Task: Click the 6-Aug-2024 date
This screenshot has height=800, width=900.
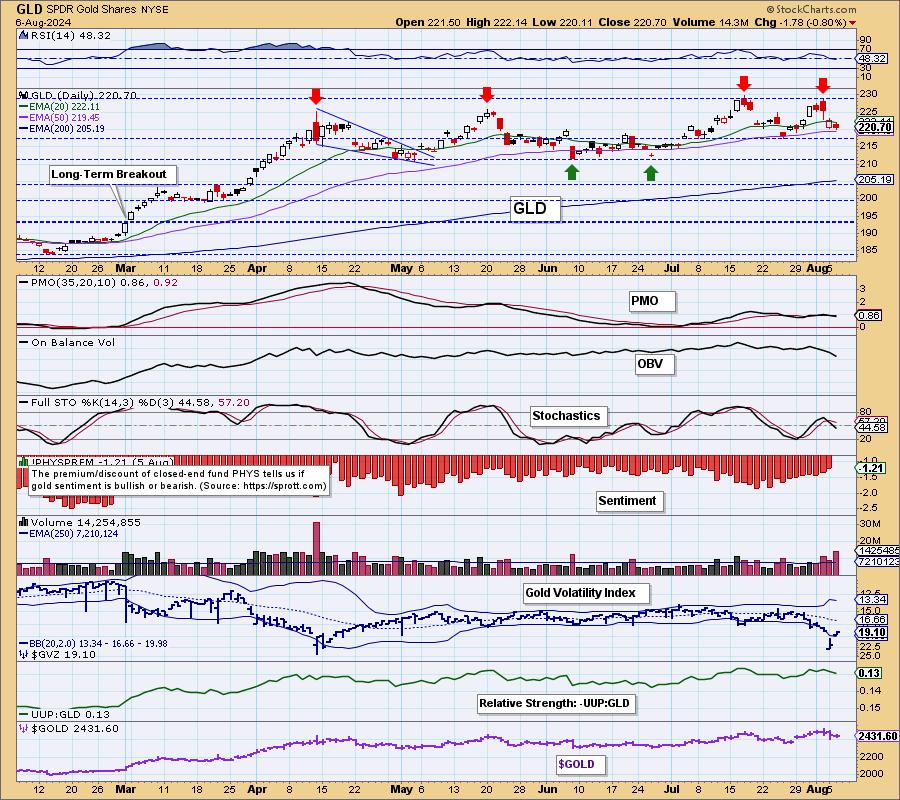Action: tap(44, 22)
